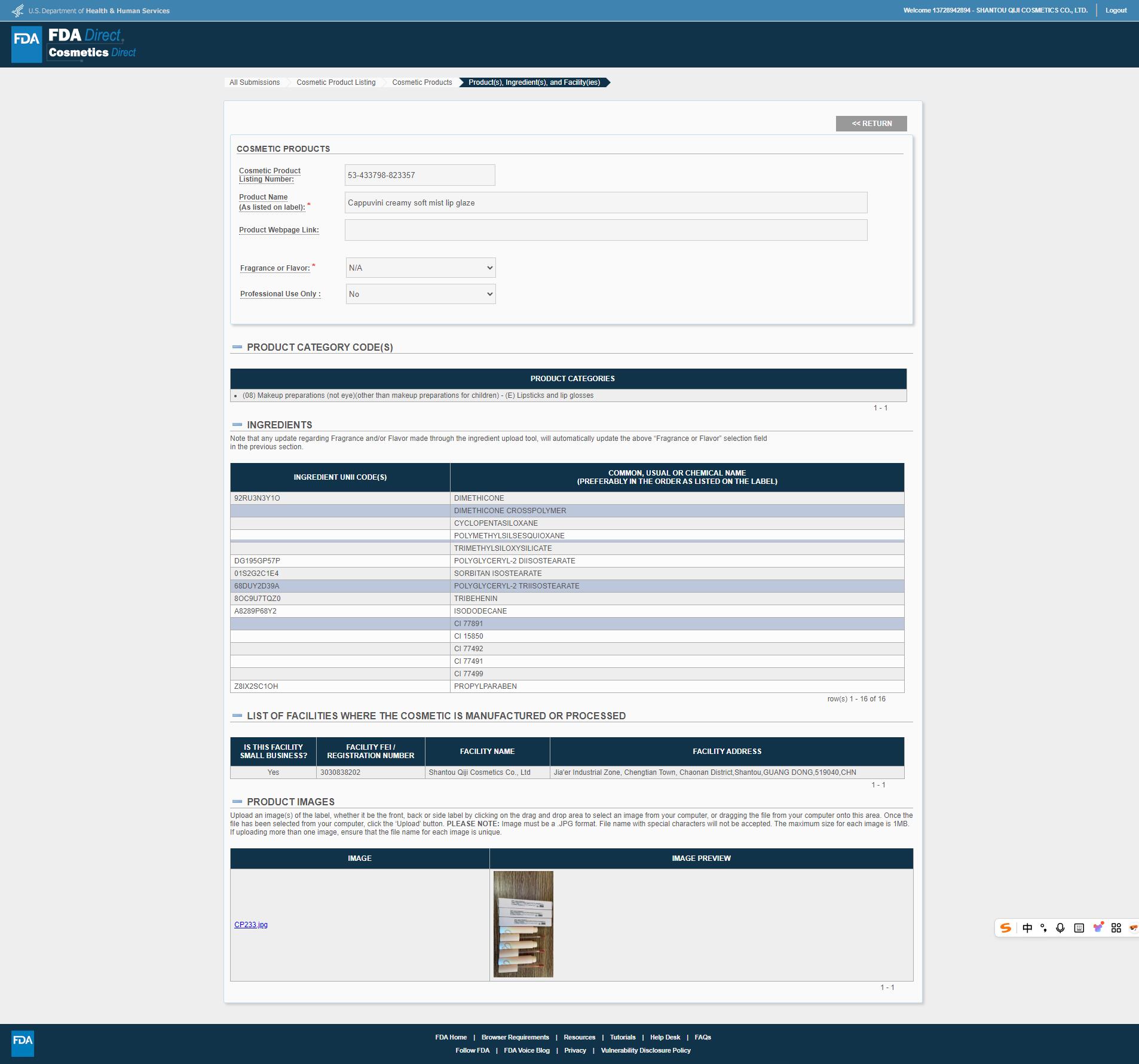Open the Professional Use Only dropdown
Viewport: 1139px width, 1064px height.
(x=421, y=294)
